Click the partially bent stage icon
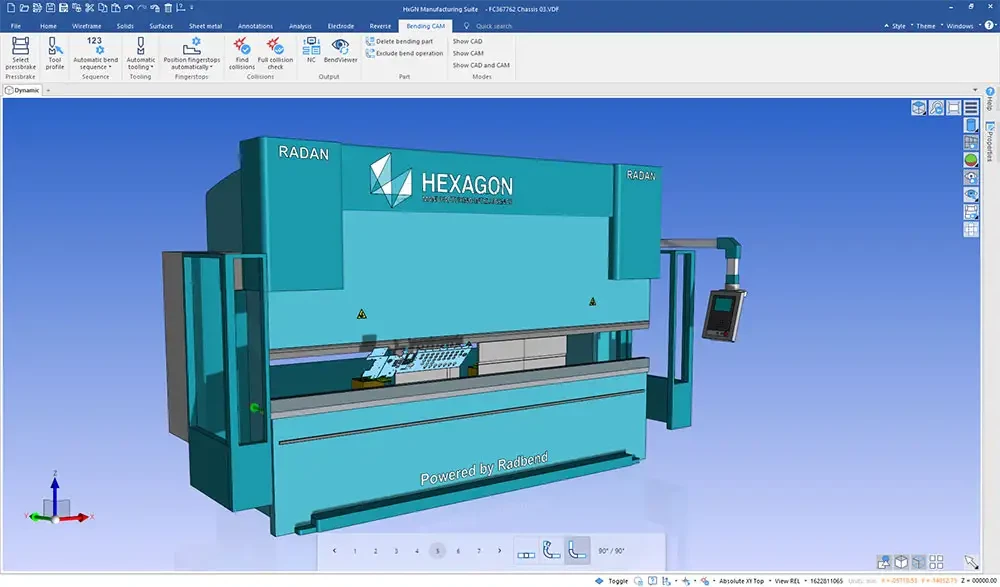 (552, 551)
